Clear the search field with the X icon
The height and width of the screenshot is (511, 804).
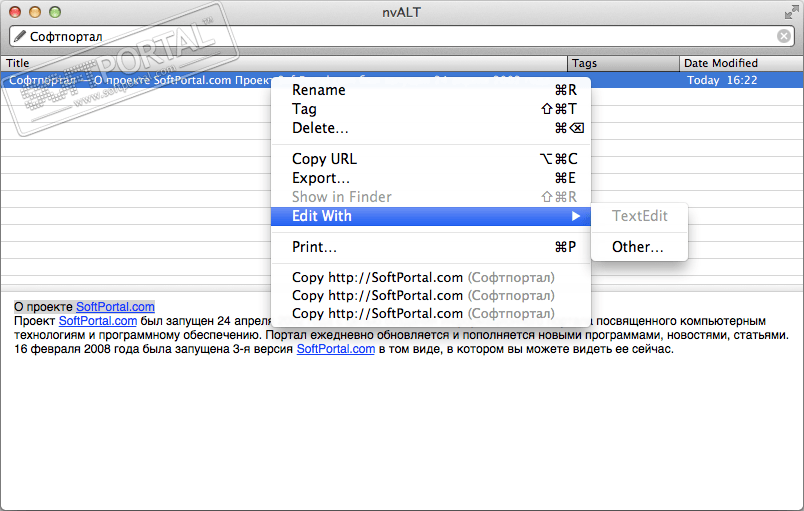(783, 36)
